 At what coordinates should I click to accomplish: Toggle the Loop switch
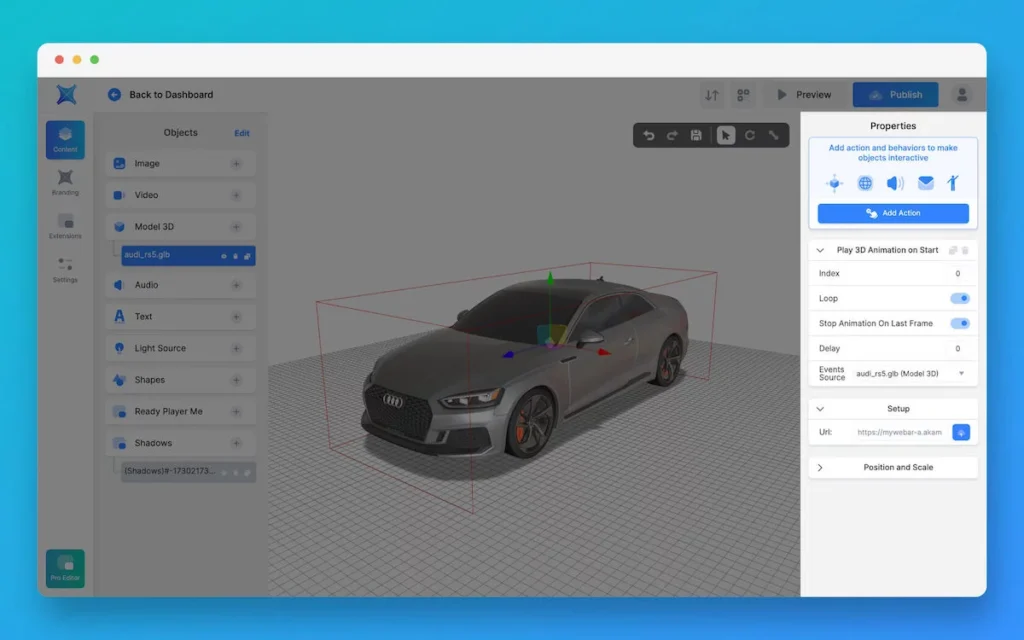[959, 298]
